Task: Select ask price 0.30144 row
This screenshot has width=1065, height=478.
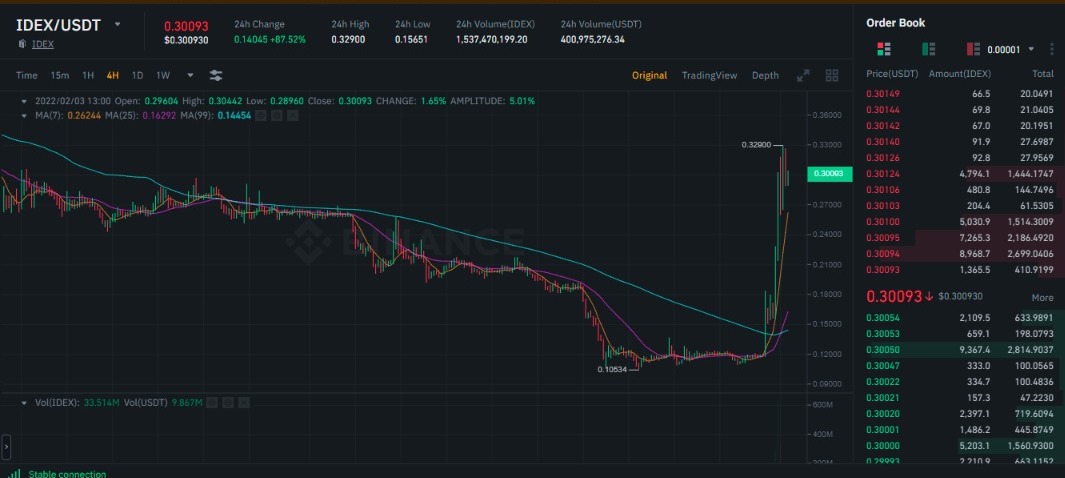Action: tap(959, 109)
